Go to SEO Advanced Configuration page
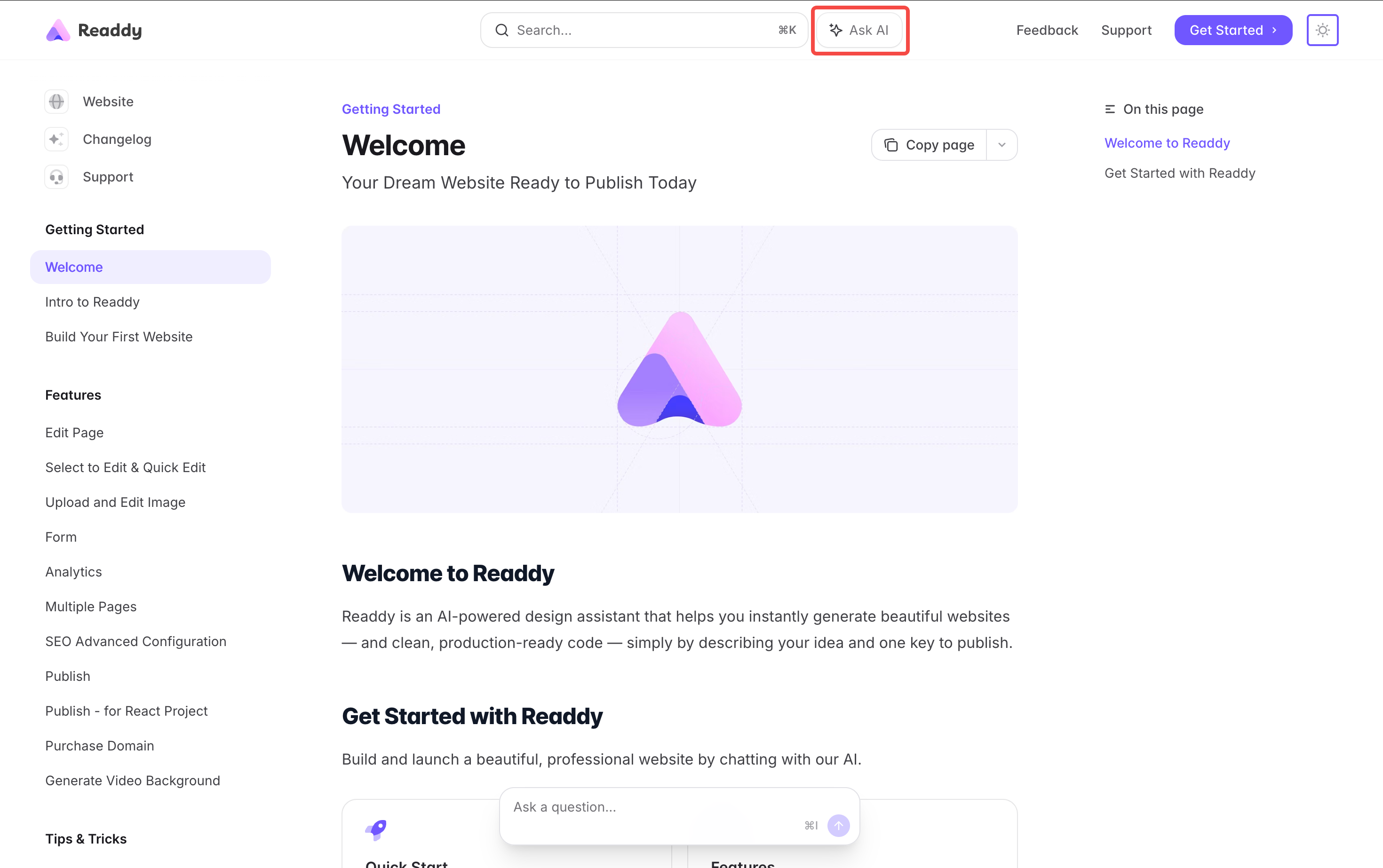 coord(135,641)
